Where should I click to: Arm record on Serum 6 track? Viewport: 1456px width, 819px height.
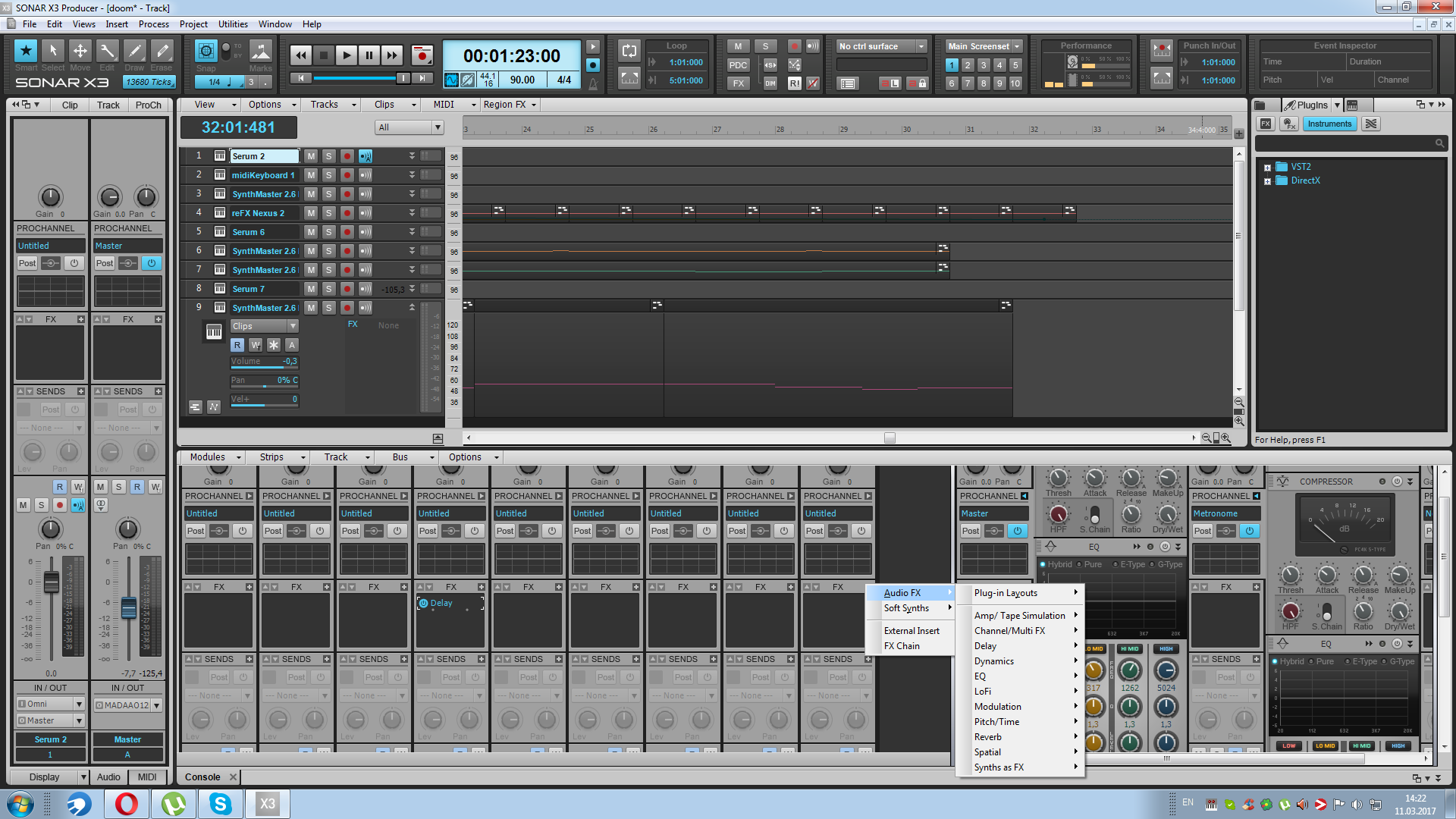pyautogui.click(x=347, y=232)
